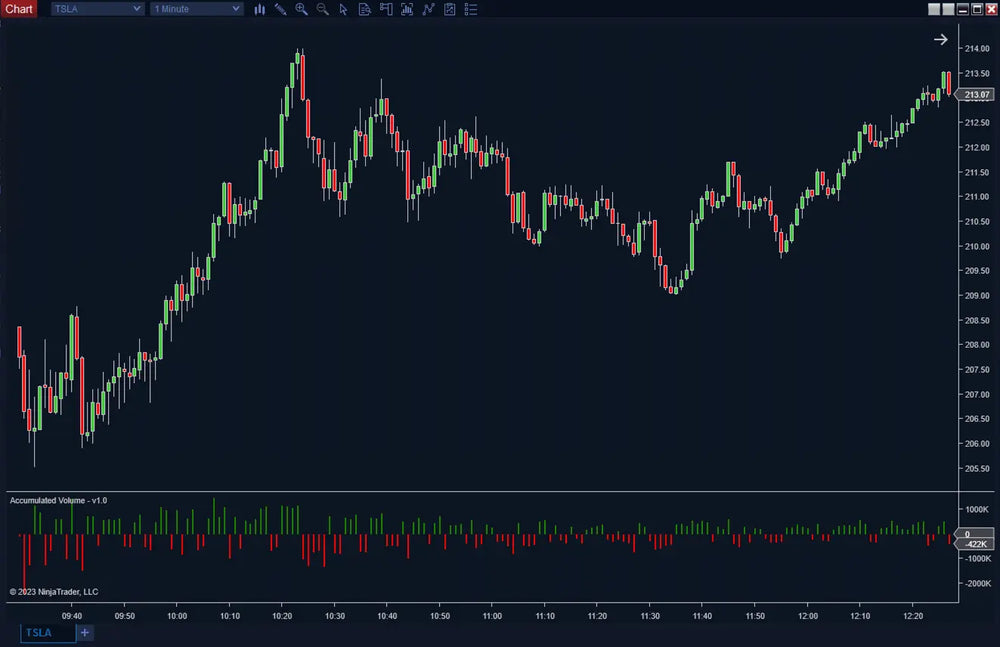Image resolution: width=1000 pixels, height=647 pixels.
Task: Click the go-to-latest-bar arrow button
Action: [941, 39]
